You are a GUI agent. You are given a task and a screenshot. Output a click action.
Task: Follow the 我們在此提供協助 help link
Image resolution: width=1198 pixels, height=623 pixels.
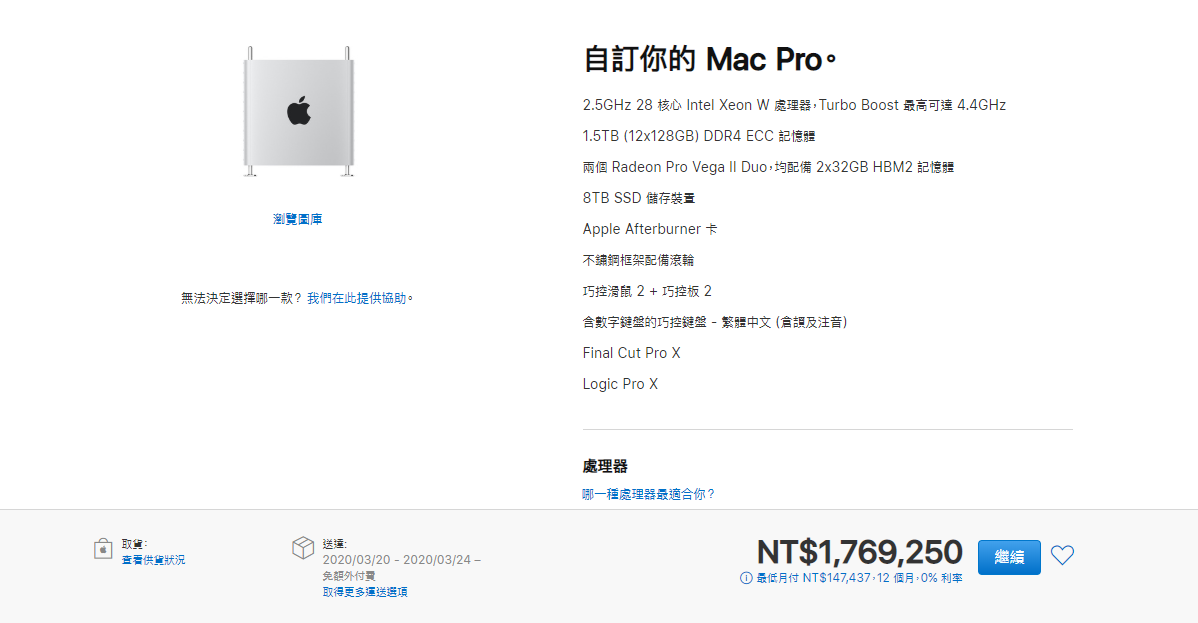[x=357, y=298]
